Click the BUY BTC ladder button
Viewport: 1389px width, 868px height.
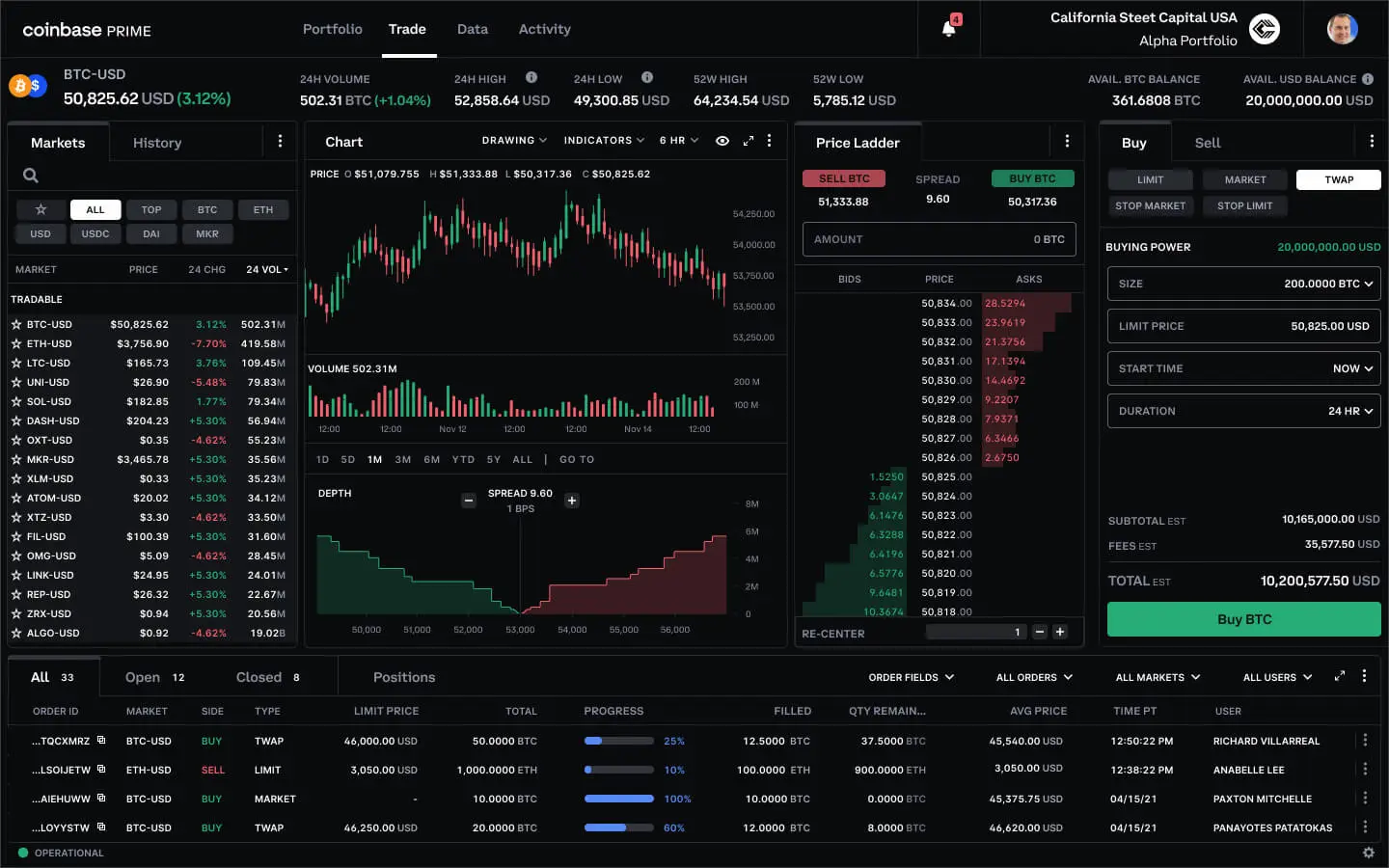point(1032,178)
